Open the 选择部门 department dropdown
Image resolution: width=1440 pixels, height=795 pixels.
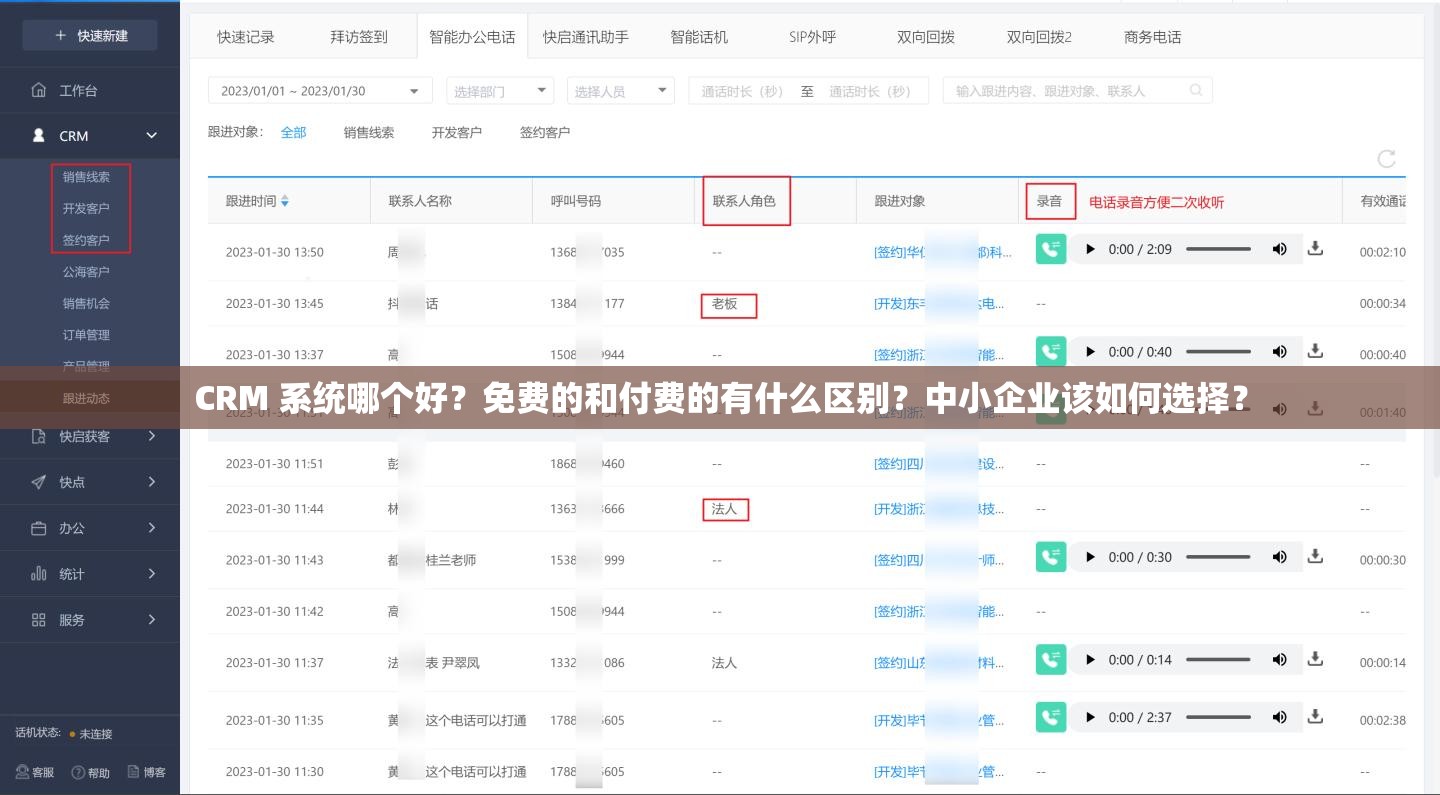pyautogui.click(x=499, y=89)
